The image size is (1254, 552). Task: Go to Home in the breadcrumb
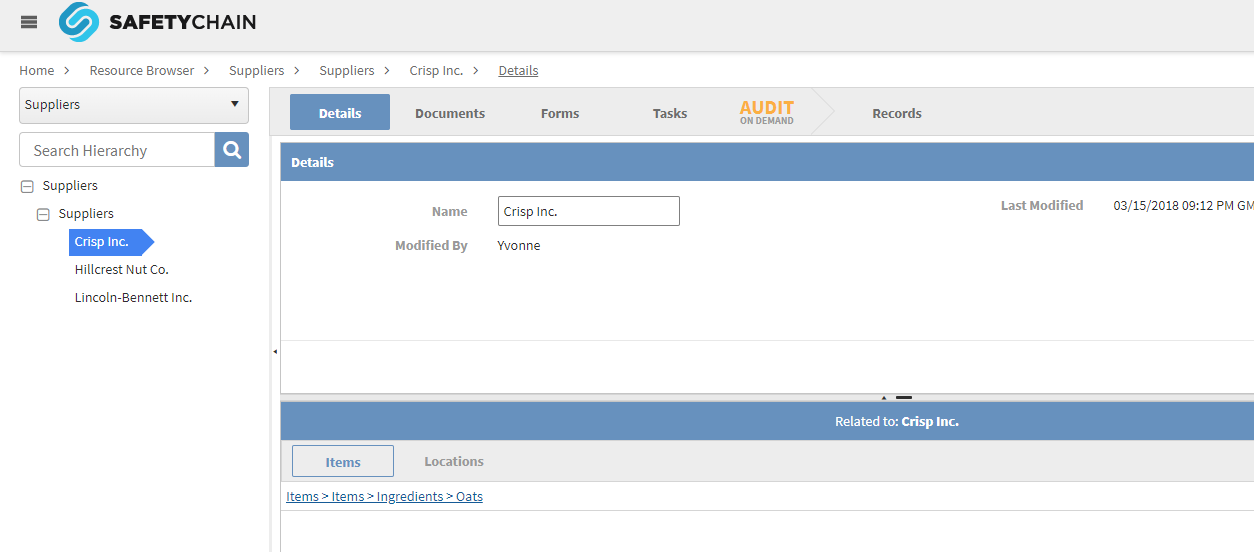tap(37, 70)
